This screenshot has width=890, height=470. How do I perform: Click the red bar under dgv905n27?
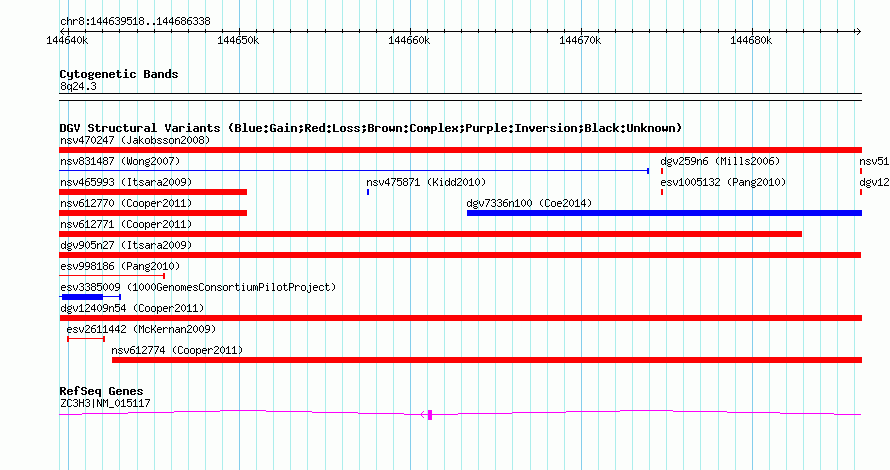click(x=460, y=255)
